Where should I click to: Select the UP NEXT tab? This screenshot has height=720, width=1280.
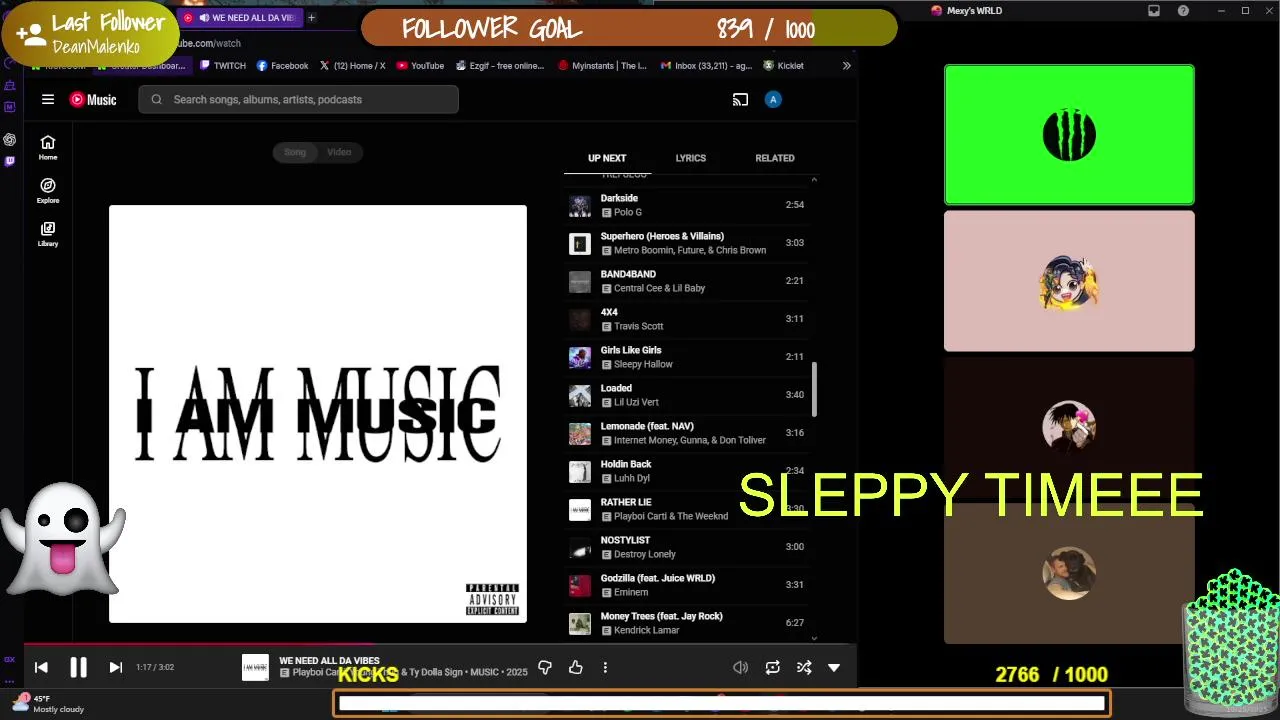point(607,158)
